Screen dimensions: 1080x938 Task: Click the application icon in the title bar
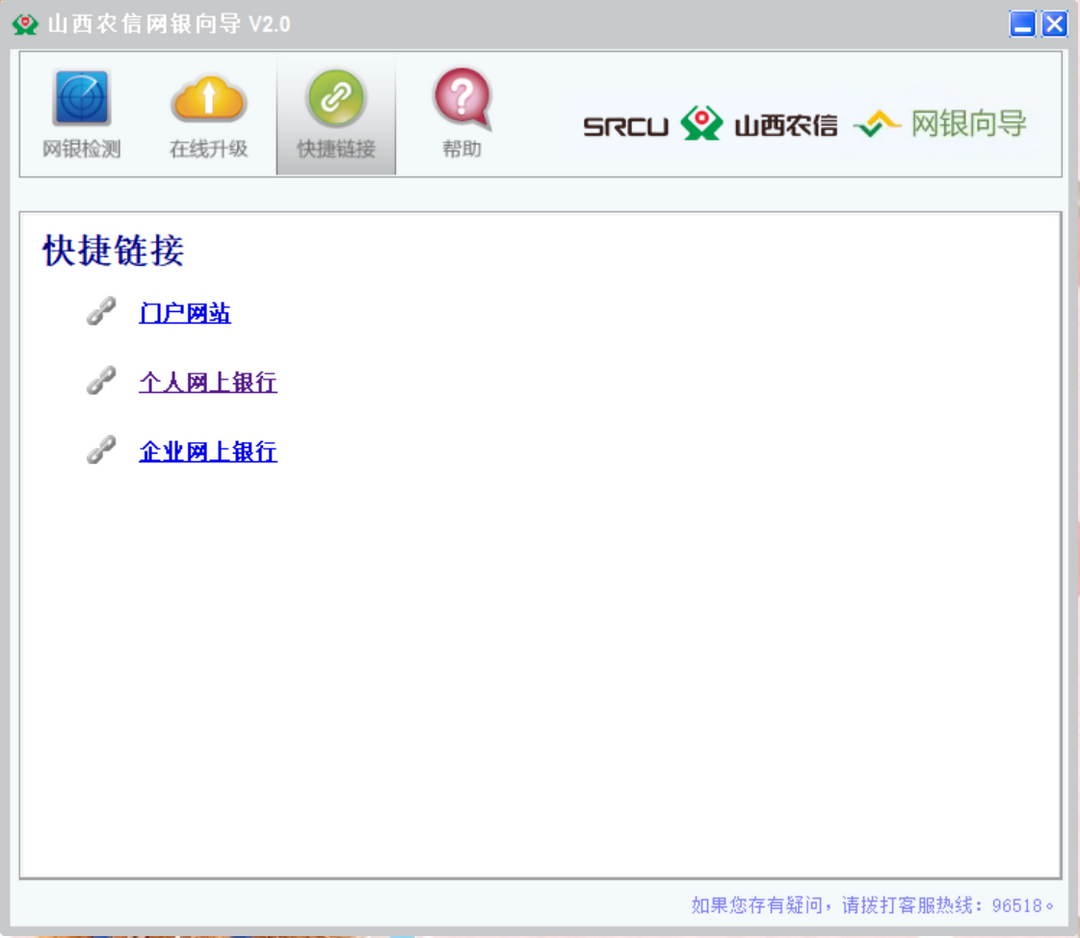pyautogui.click(x=24, y=23)
